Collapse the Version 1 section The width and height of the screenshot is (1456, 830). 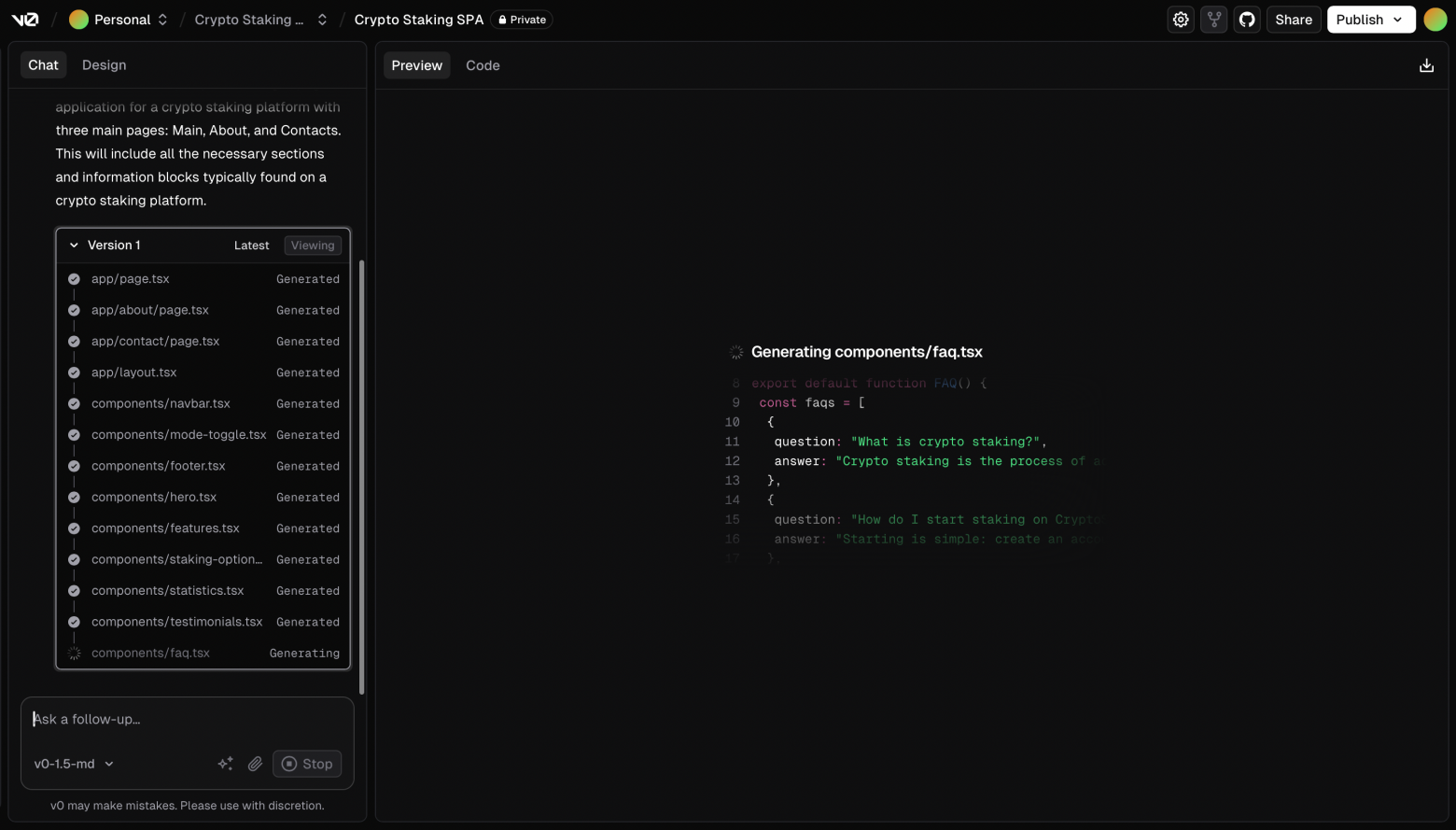click(x=74, y=245)
